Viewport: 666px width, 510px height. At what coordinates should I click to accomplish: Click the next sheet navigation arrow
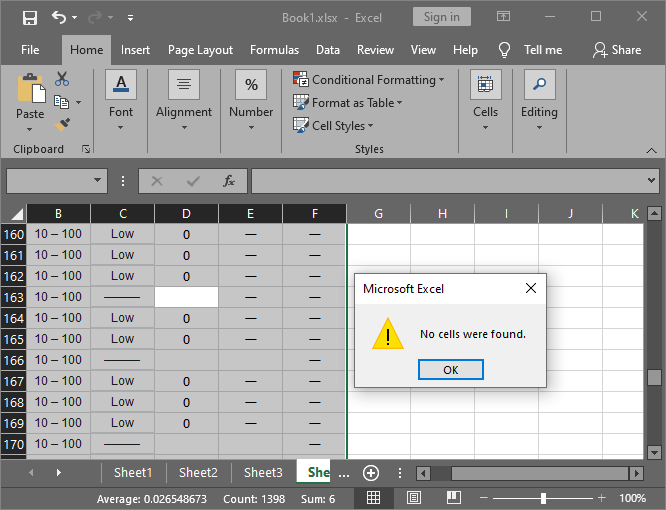(x=59, y=473)
